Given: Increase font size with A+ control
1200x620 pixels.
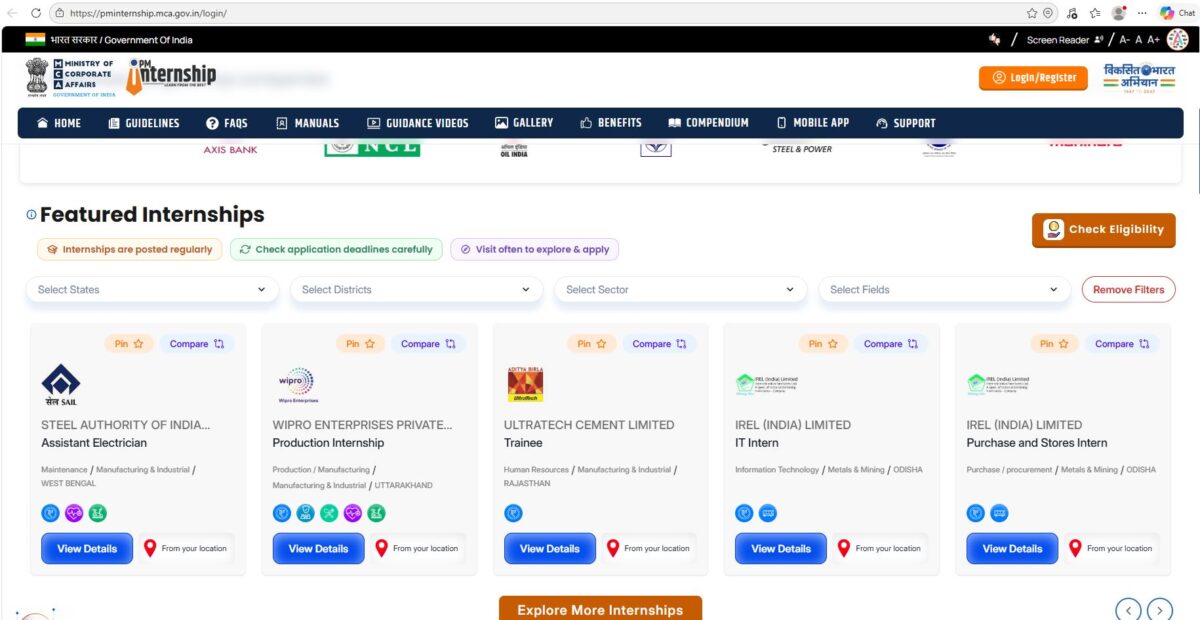Looking at the screenshot, I should (1154, 40).
